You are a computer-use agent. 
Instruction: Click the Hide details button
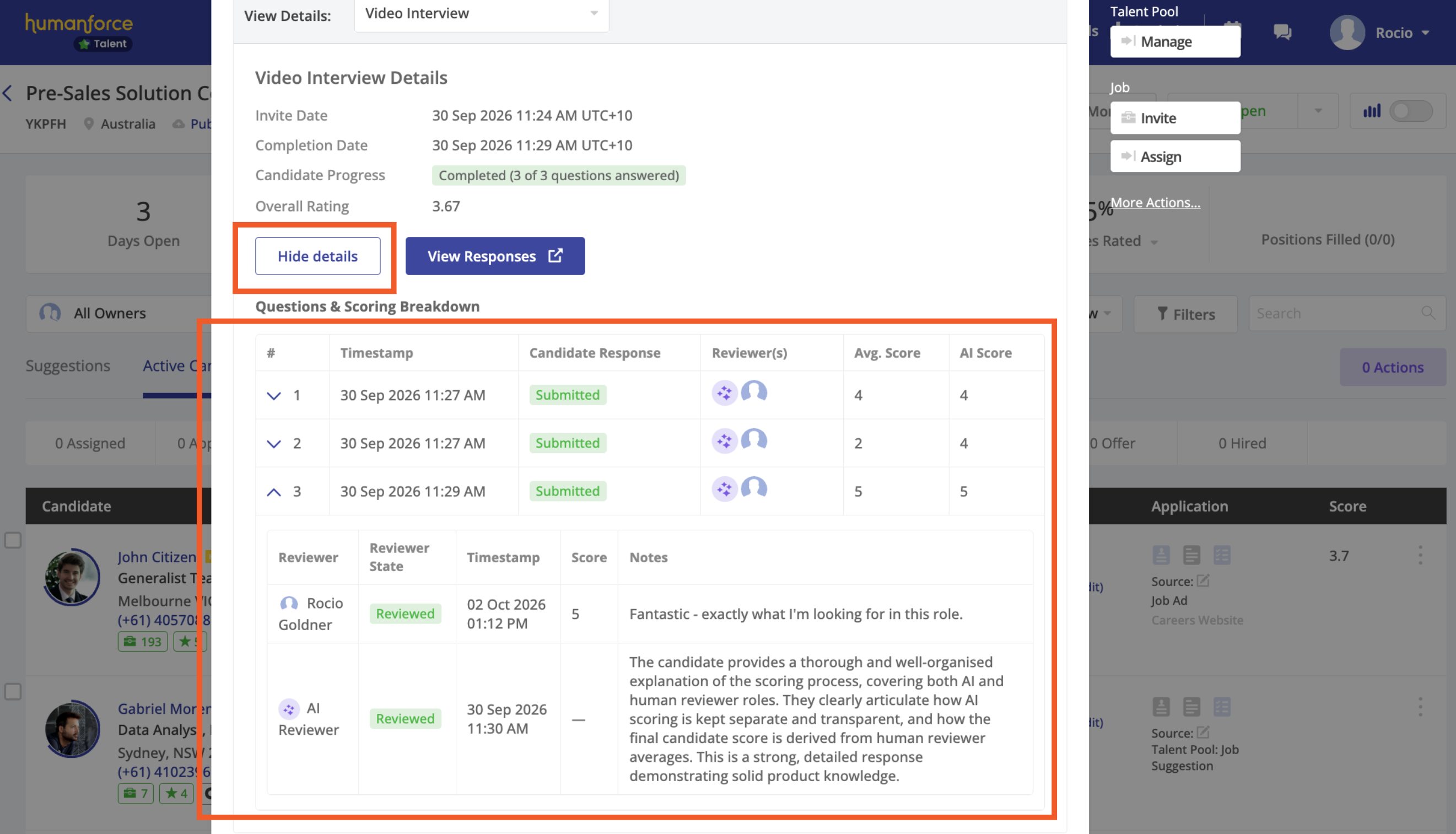point(318,256)
